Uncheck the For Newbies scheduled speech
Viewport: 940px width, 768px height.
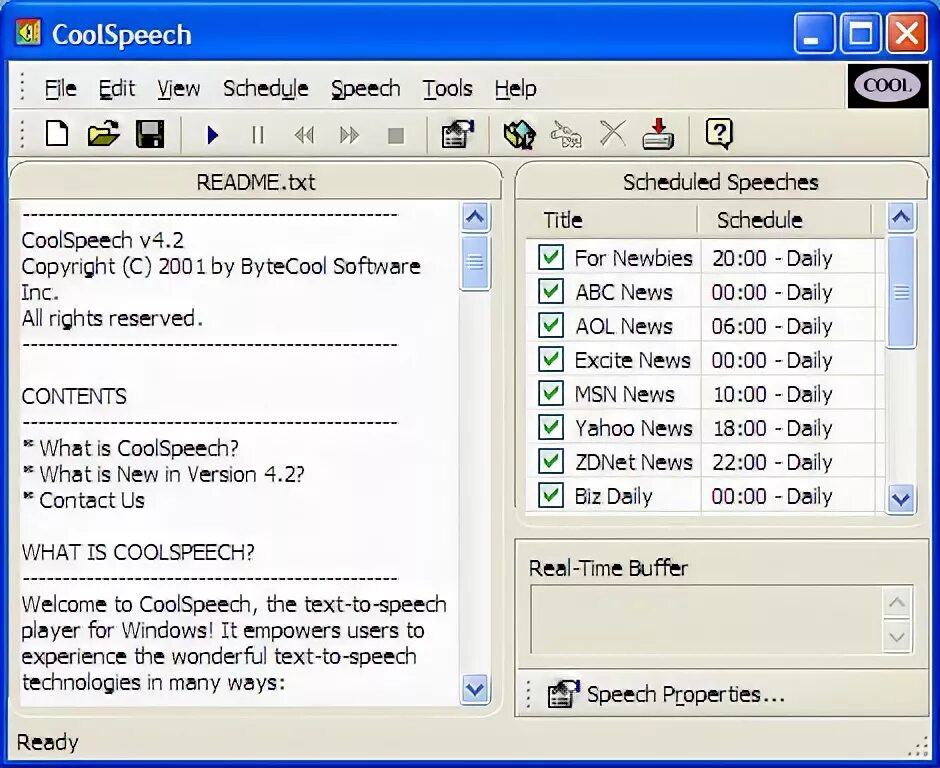pos(550,257)
